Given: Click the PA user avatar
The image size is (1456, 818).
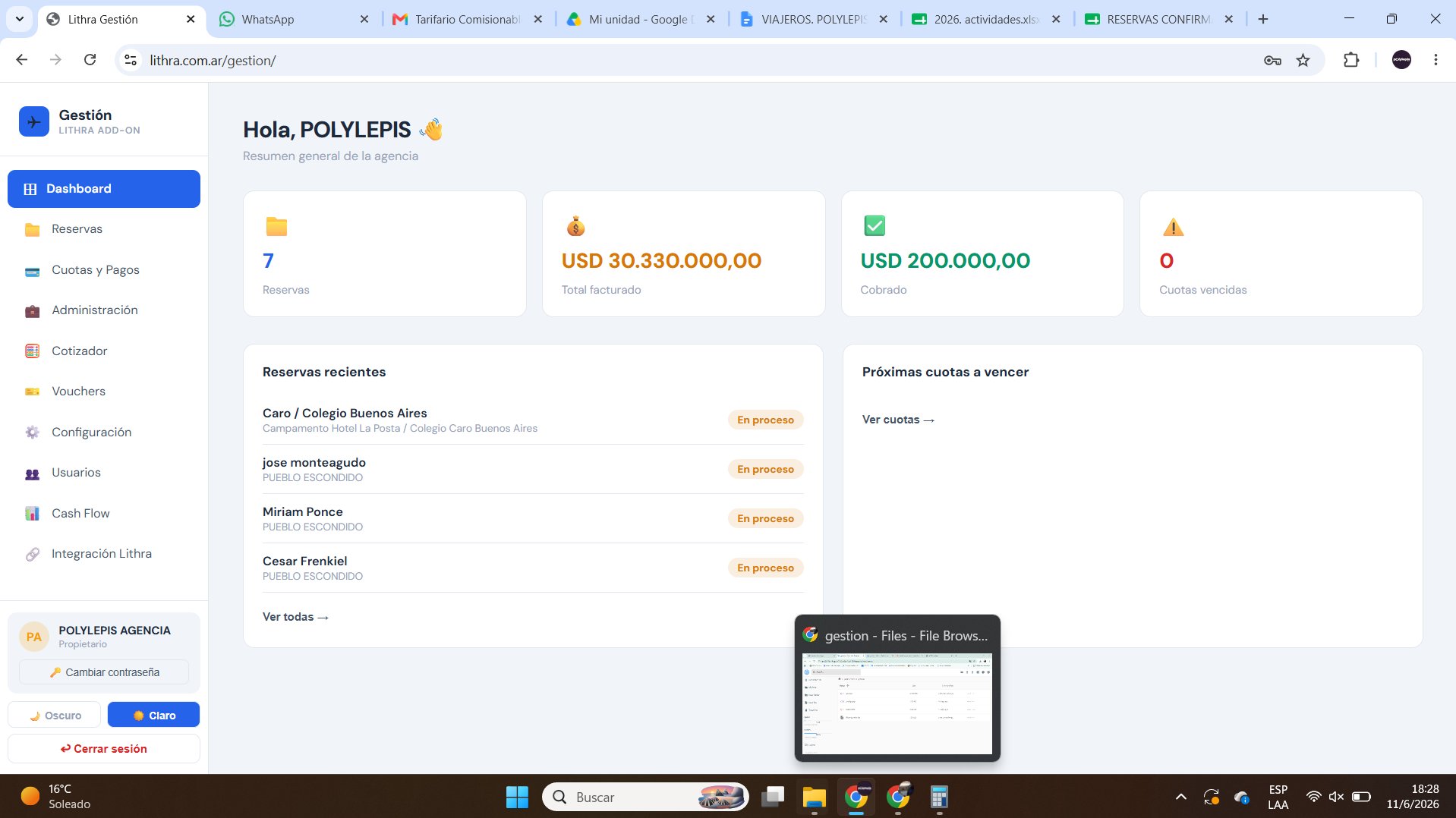Looking at the screenshot, I should pyautogui.click(x=34, y=637).
